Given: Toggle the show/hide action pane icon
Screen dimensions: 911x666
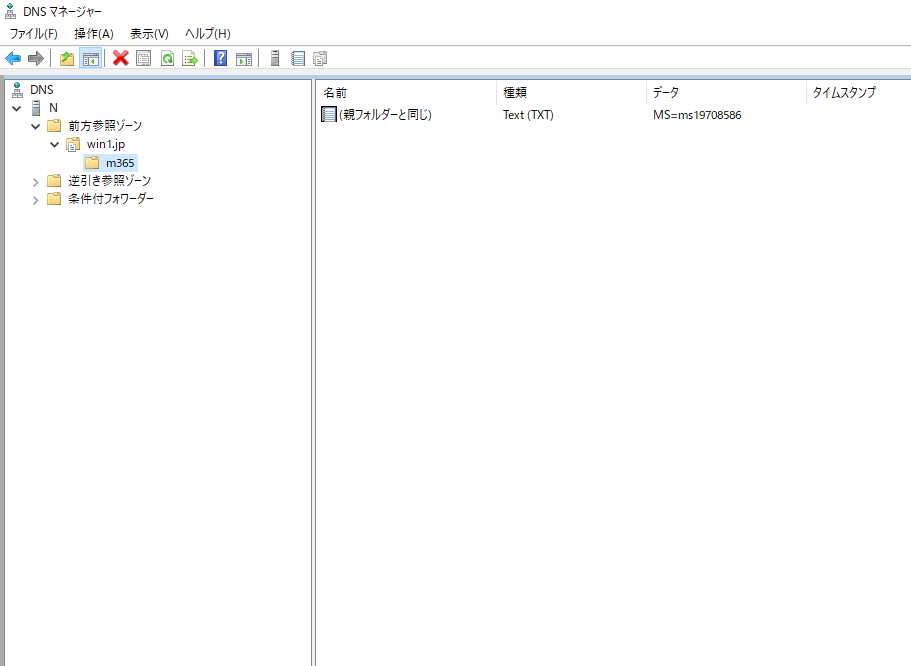Looking at the screenshot, I should click(x=244, y=58).
